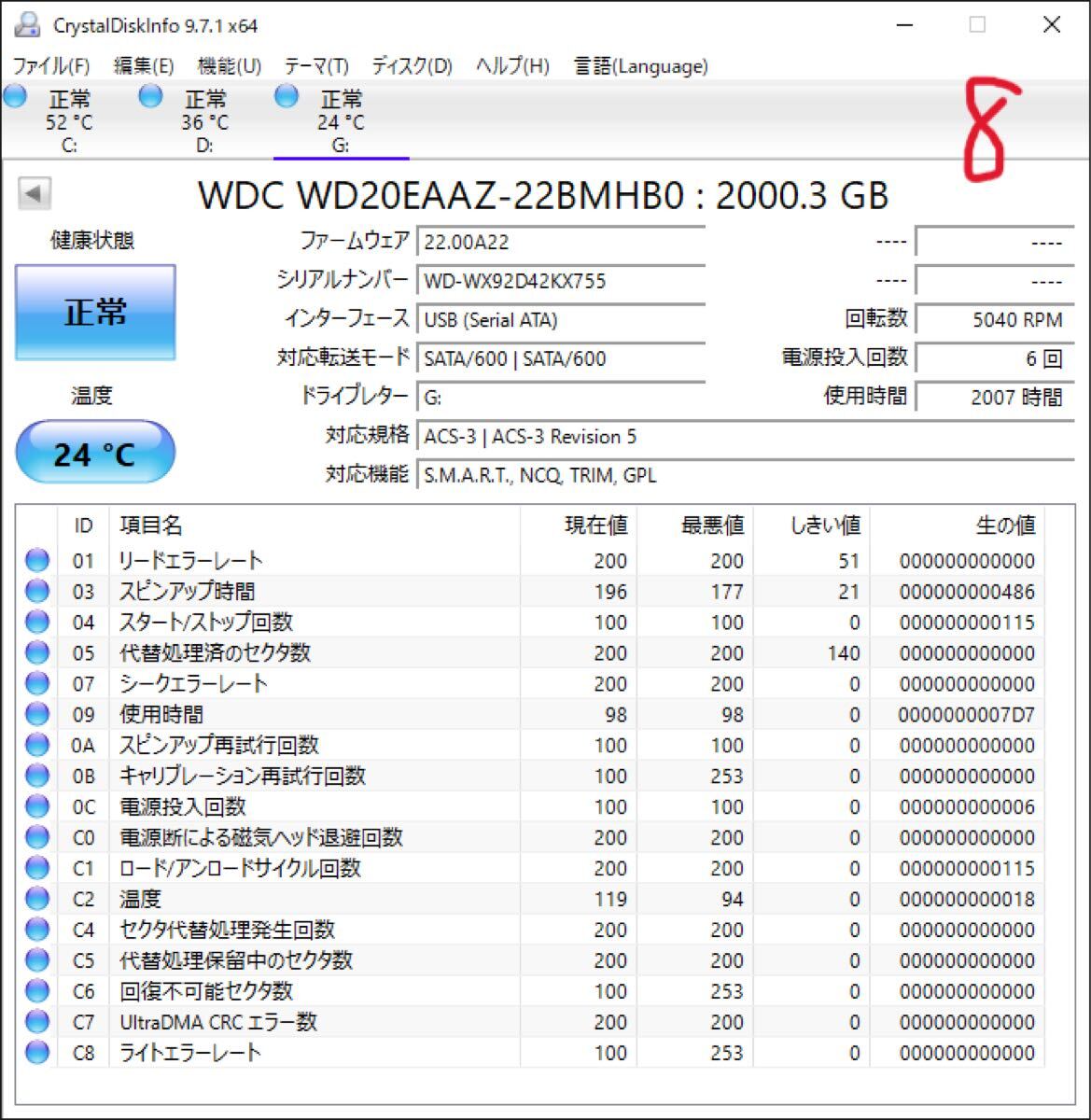The height and width of the screenshot is (1120, 1091).
Task: Open the ヘルプ(H) menu
Action: 512,66
